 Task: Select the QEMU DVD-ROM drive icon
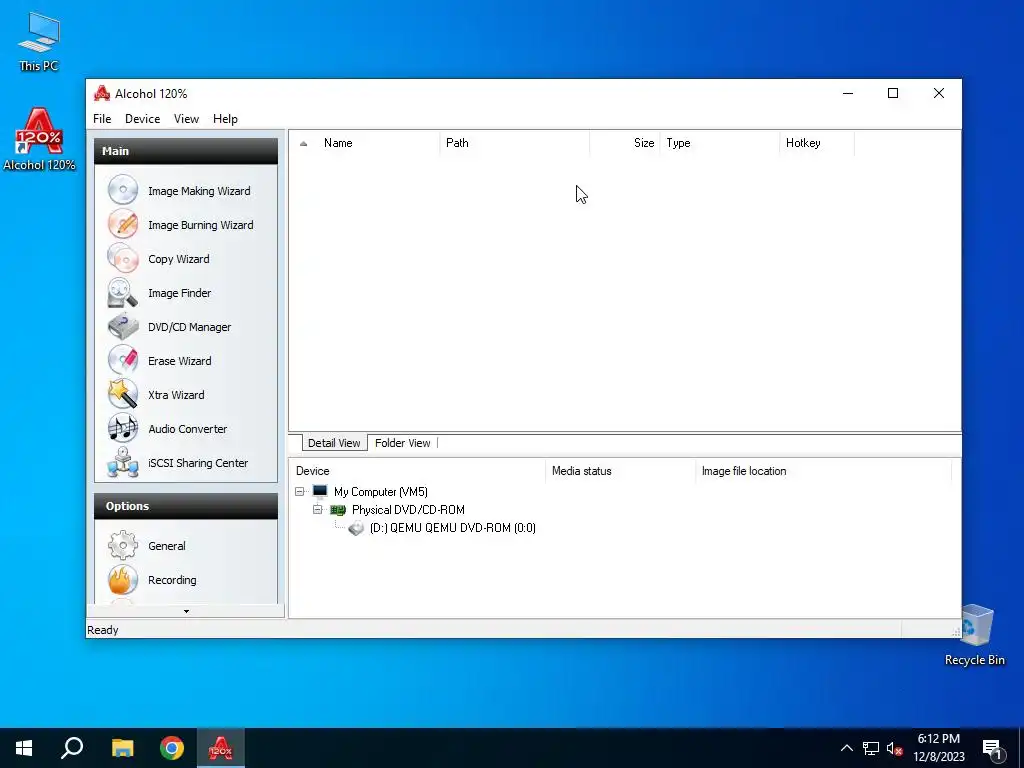tap(356, 528)
